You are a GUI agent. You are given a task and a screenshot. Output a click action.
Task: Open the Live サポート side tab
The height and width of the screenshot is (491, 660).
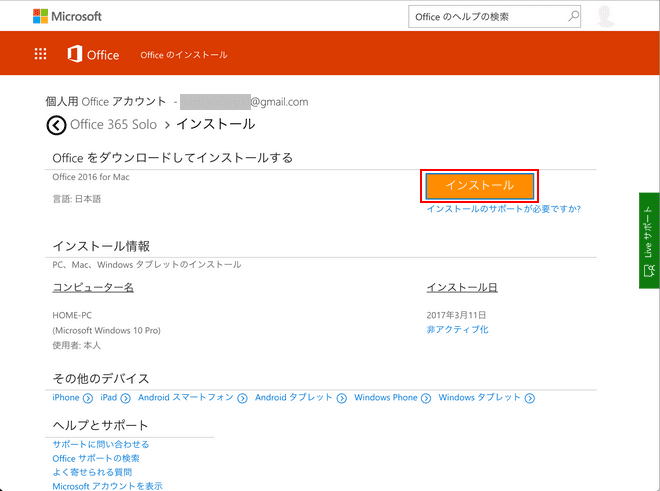tap(649, 240)
